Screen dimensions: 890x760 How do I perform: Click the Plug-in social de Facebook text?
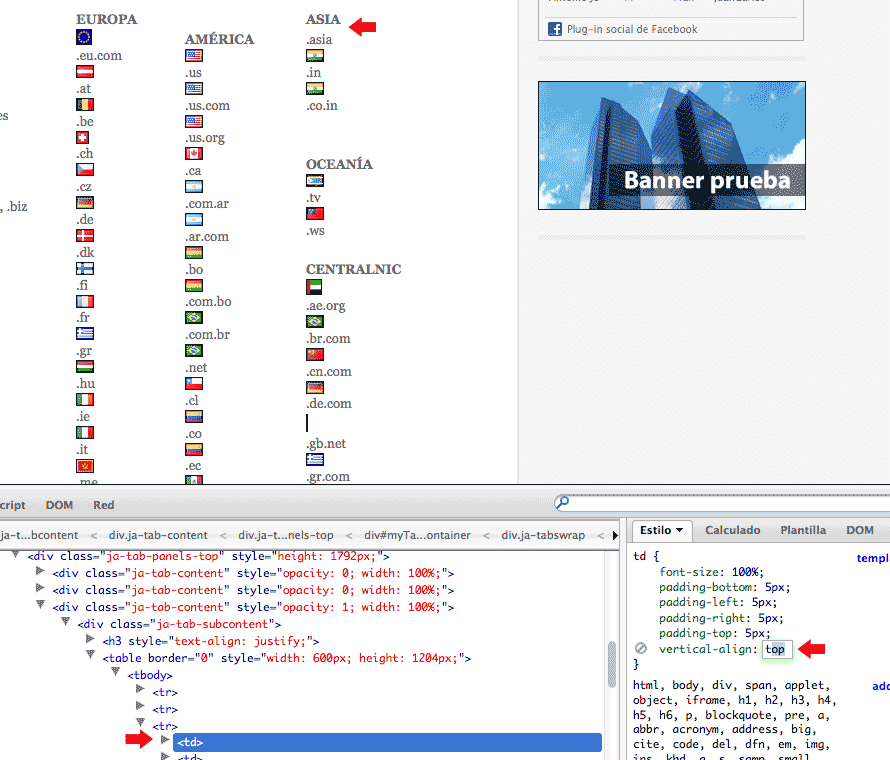point(632,30)
